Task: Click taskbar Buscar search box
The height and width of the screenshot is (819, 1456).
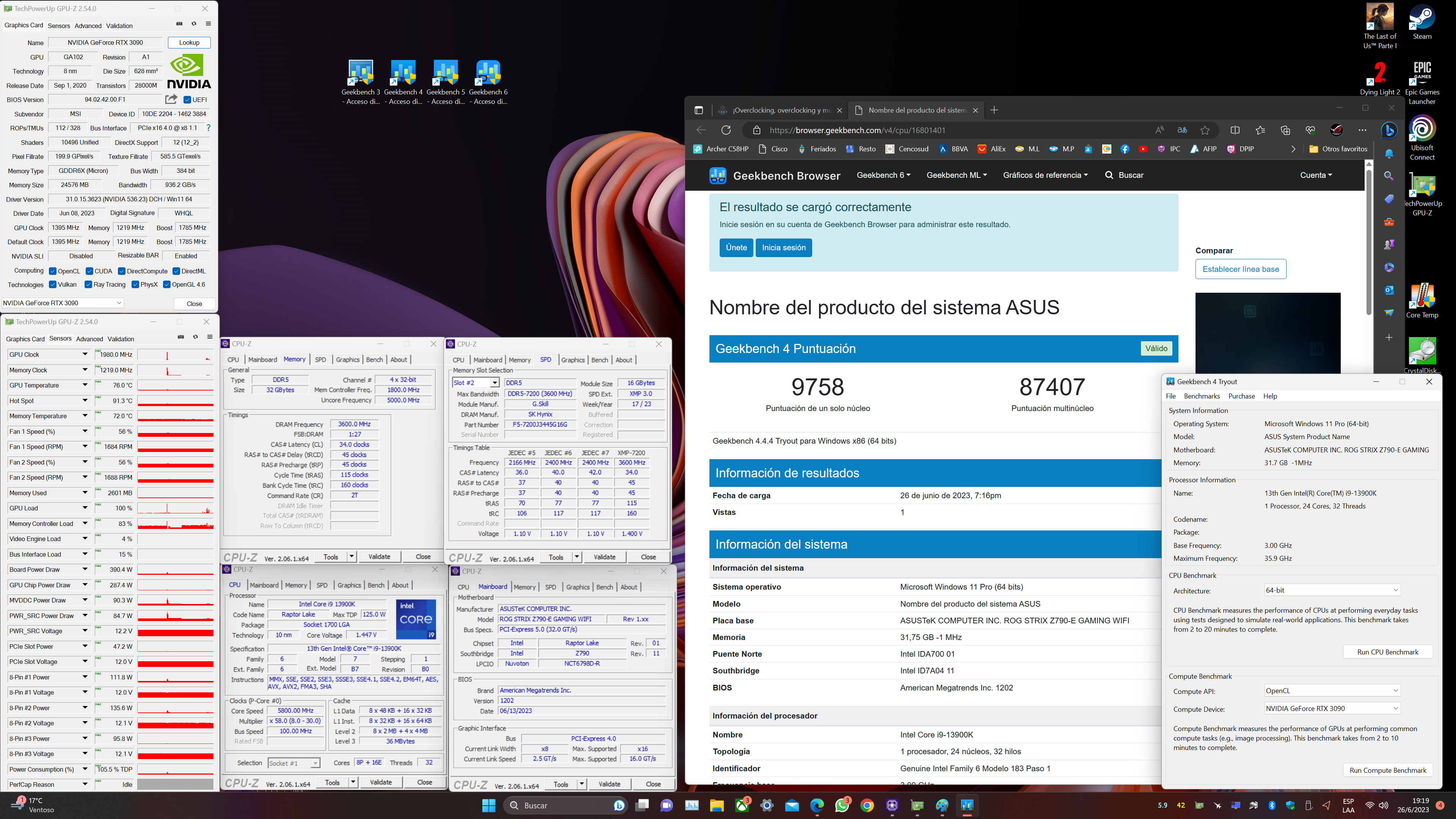Action: (565, 805)
